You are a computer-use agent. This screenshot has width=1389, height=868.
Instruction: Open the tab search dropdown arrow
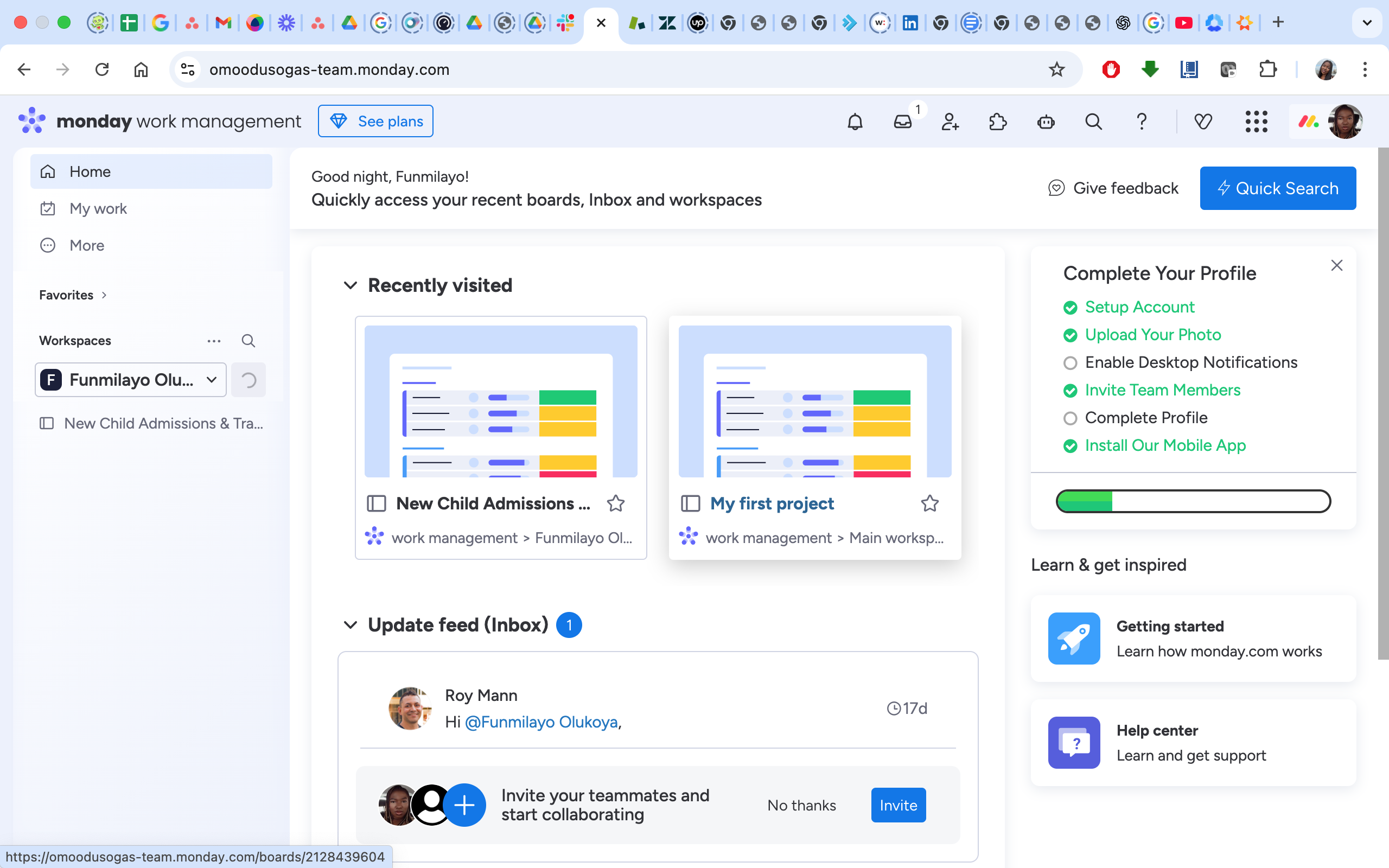(x=1367, y=23)
